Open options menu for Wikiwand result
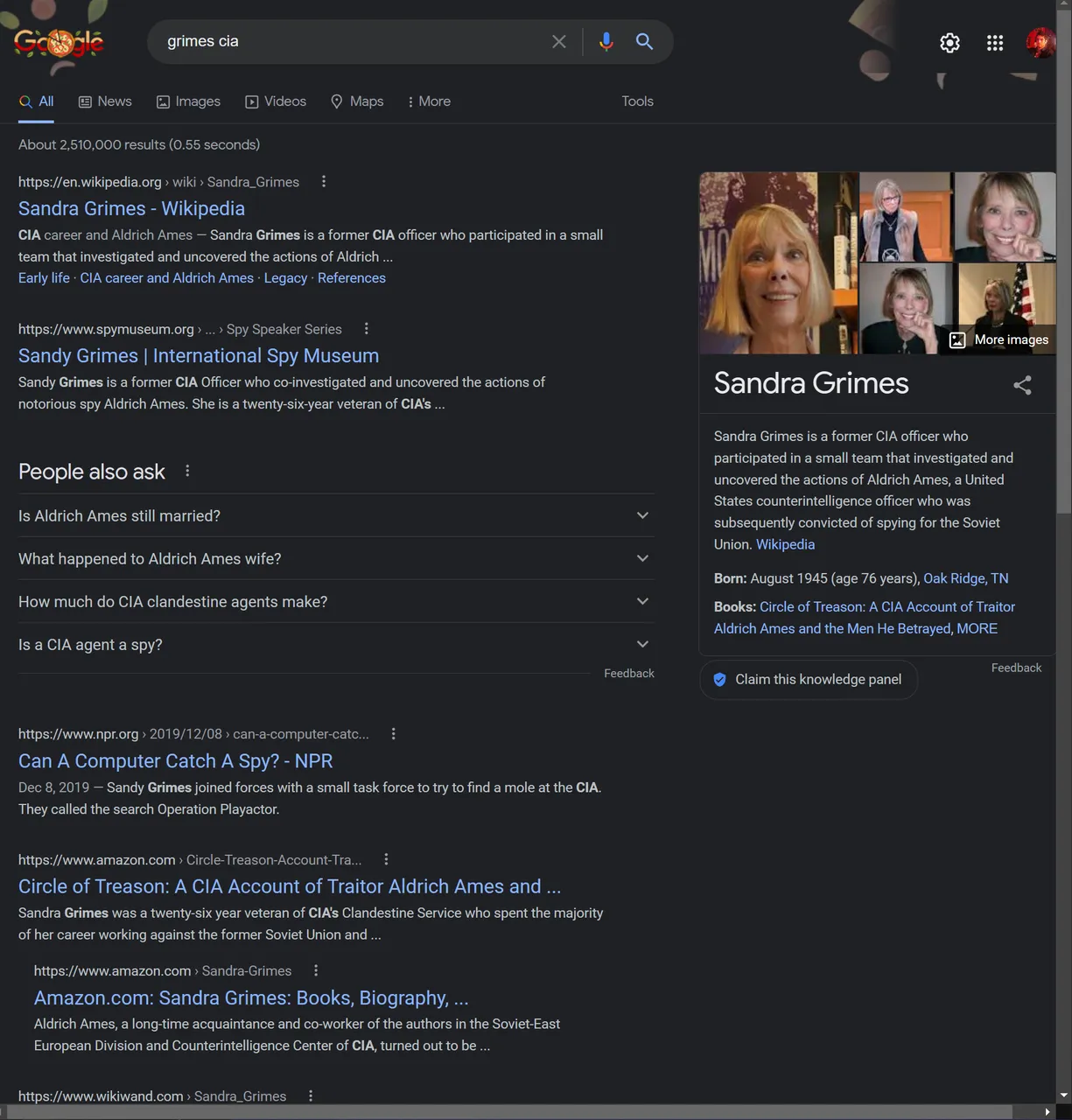 pos(310,1095)
